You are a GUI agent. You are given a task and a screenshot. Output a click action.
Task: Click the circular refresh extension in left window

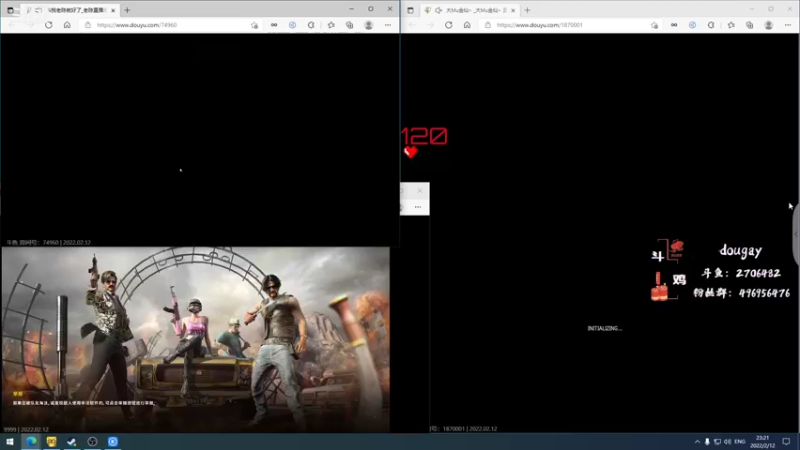coord(311,25)
